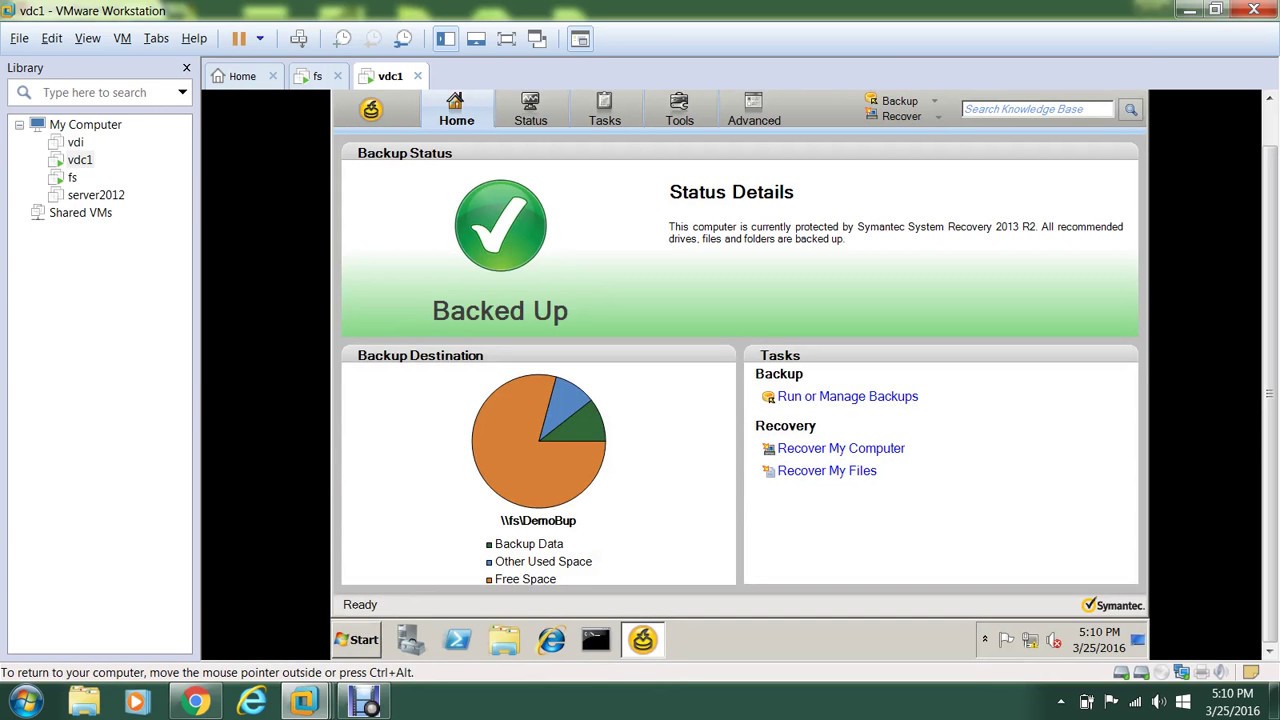The image size is (1280, 720).
Task: Open the guest Start button
Action: (x=357, y=640)
